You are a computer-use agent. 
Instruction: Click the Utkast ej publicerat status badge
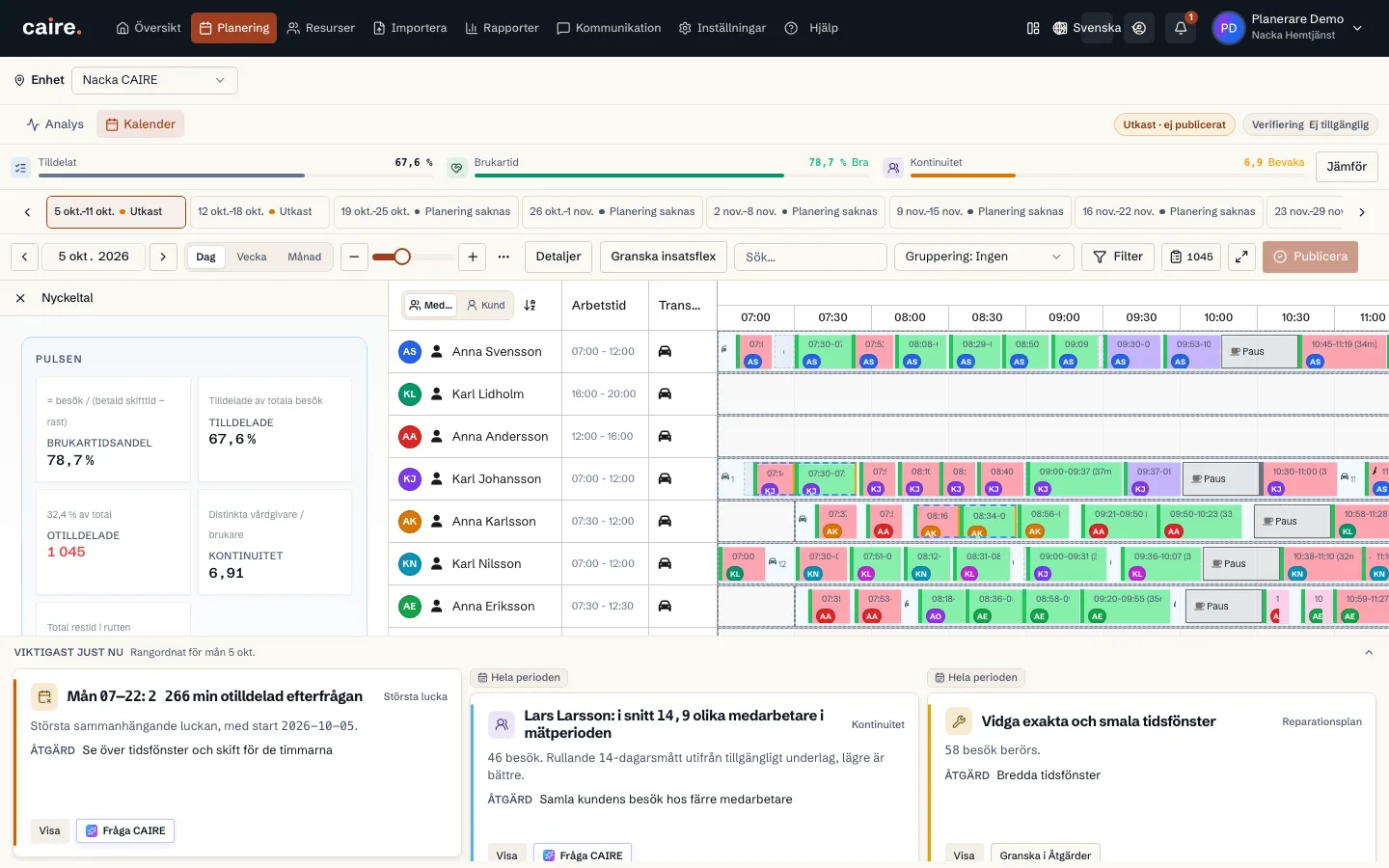[1174, 124]
